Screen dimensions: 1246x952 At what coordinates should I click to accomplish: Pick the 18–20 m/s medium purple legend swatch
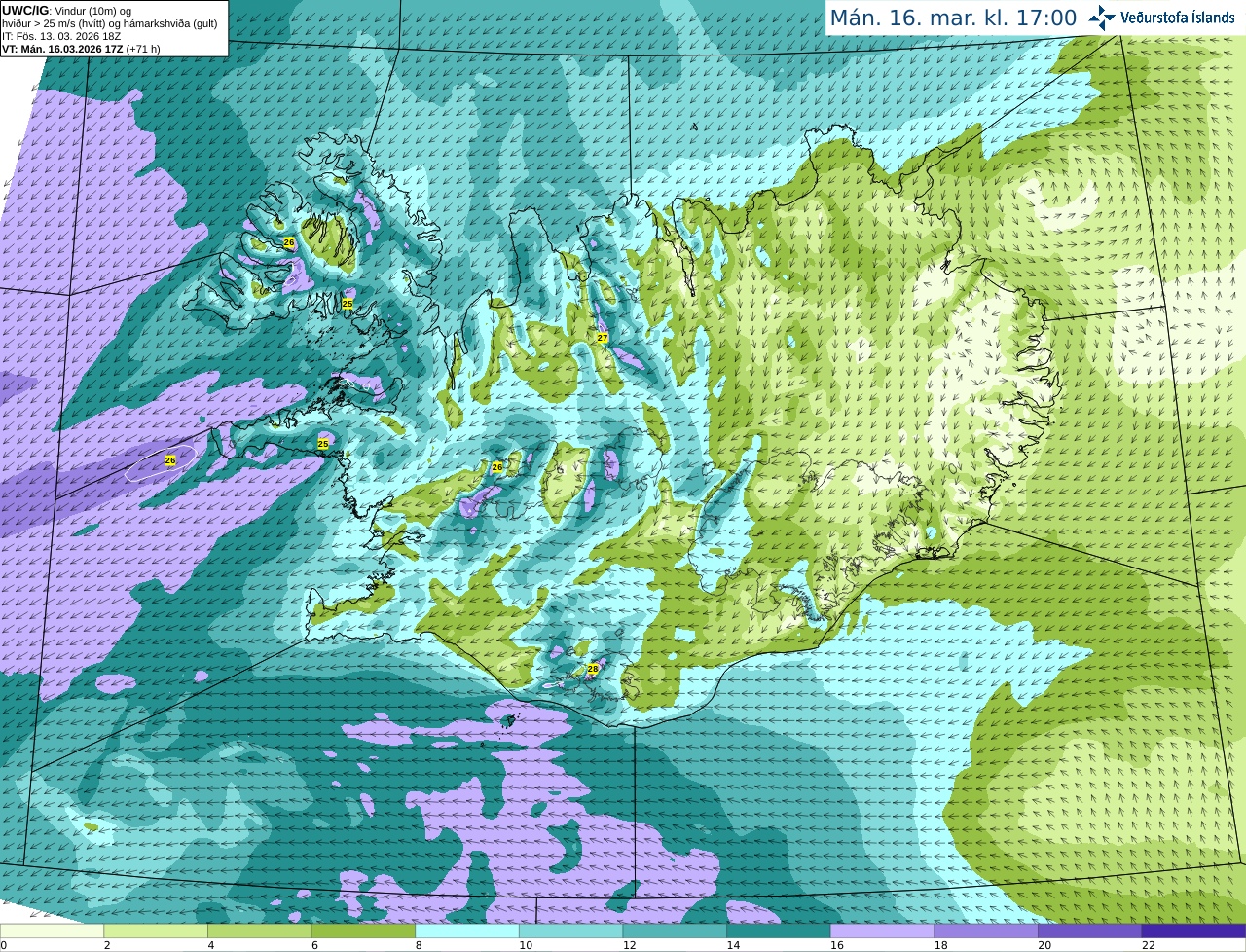point(986,931)
